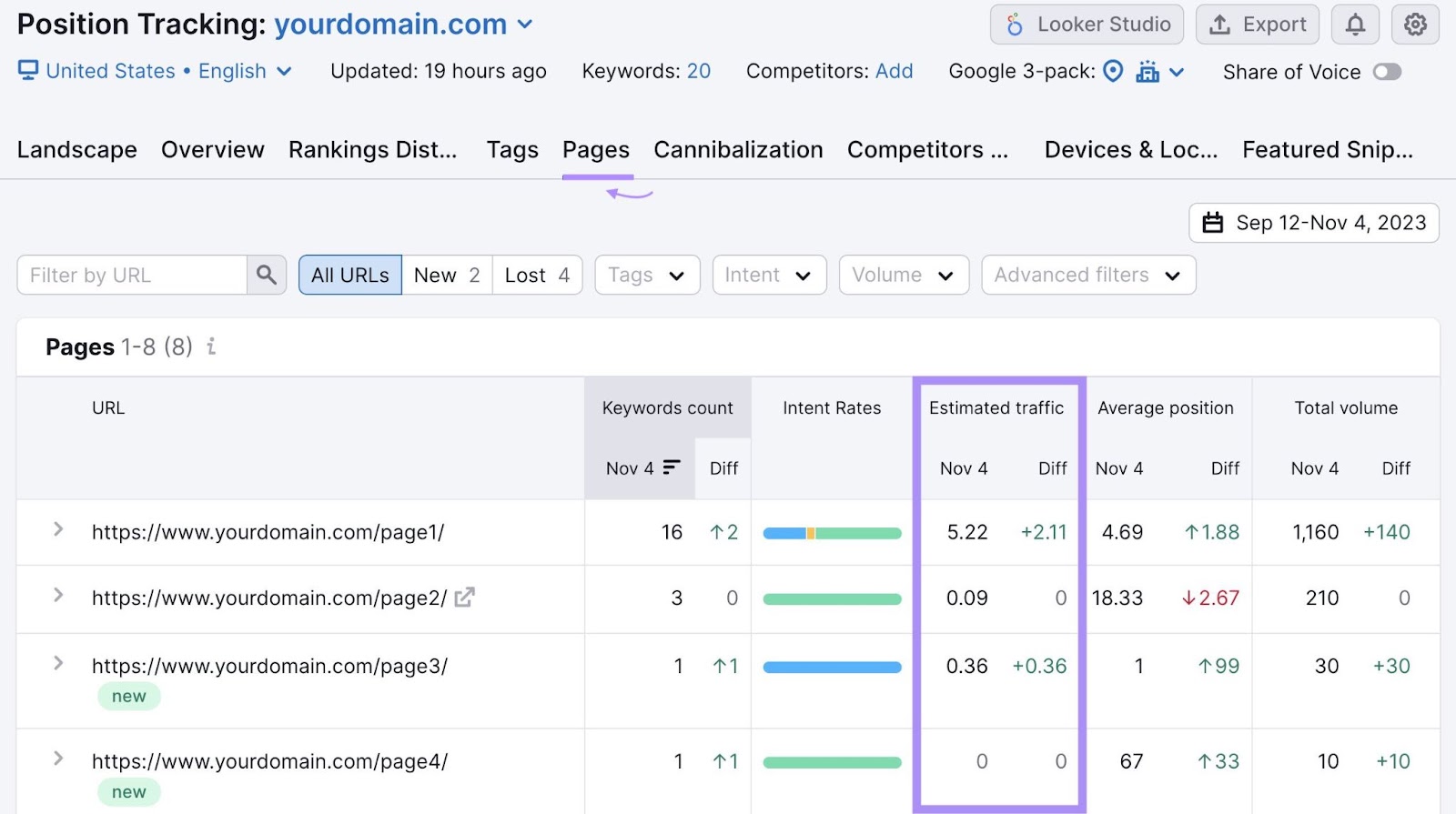Image resolution: width=1456 pixels, height=814 pixels.
Task: Open page2 external link icon
Action: [x=465, y=598]
